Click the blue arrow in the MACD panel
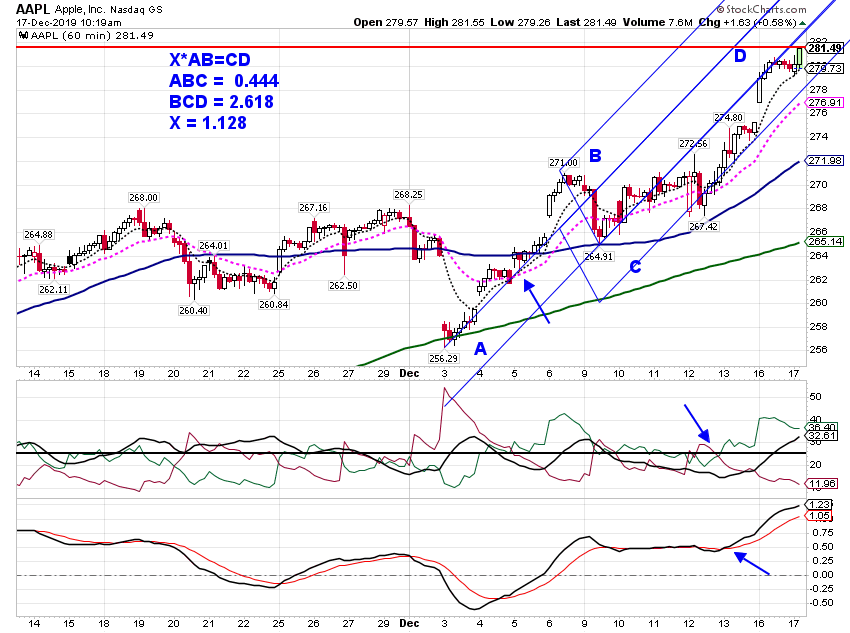This screenshot has width=850, height=633. click(752, 563)
